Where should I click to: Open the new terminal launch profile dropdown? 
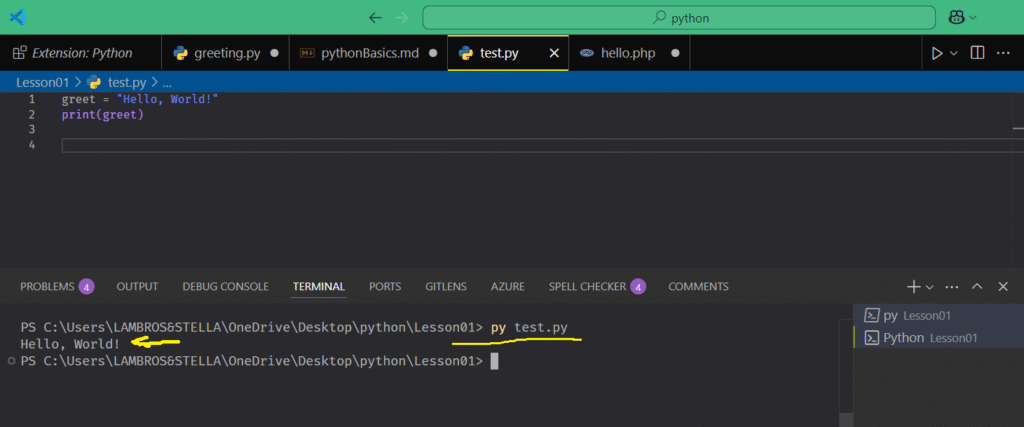point(930,287)
